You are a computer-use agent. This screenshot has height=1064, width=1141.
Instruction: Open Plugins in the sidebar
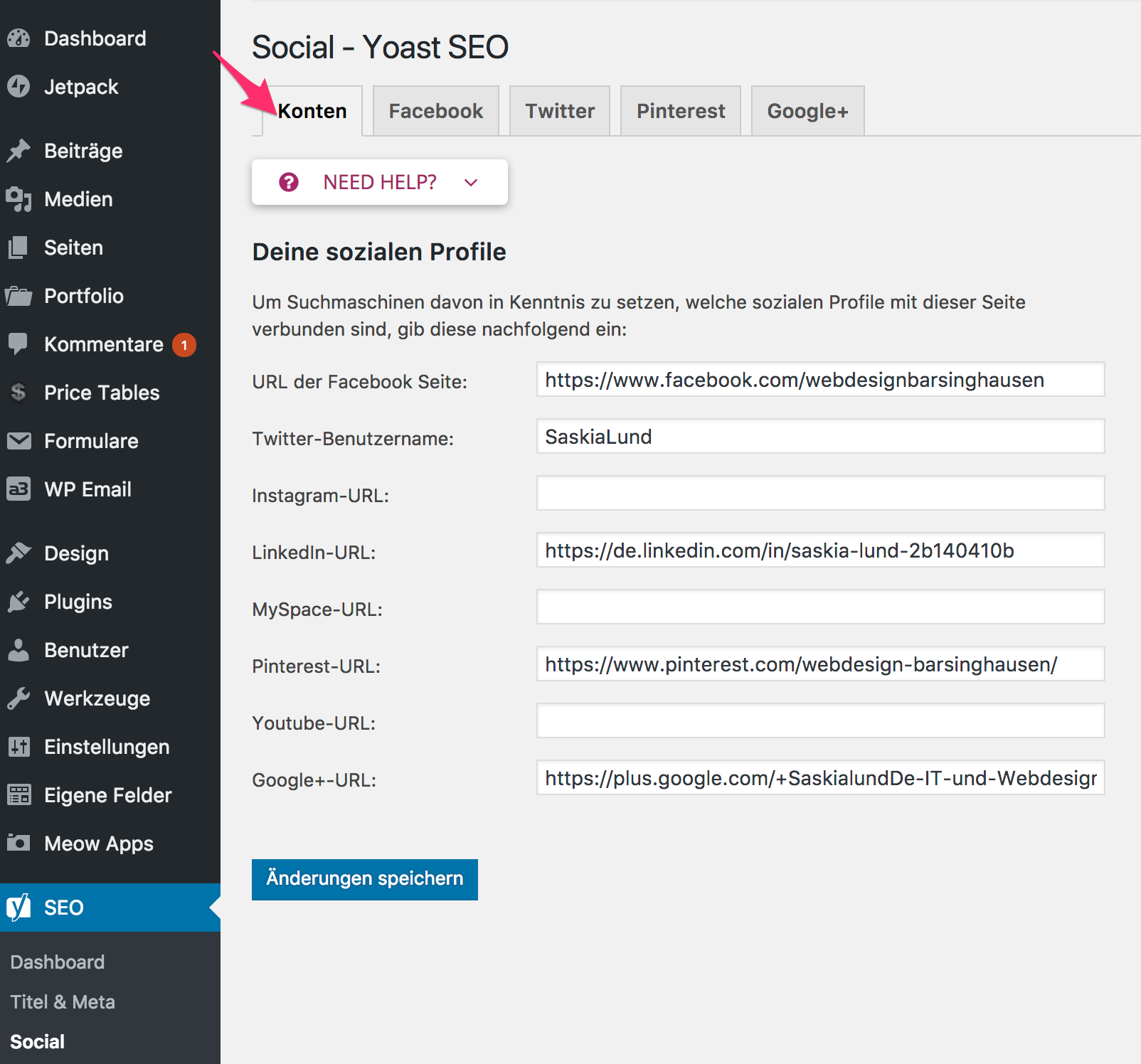point(110,602)
